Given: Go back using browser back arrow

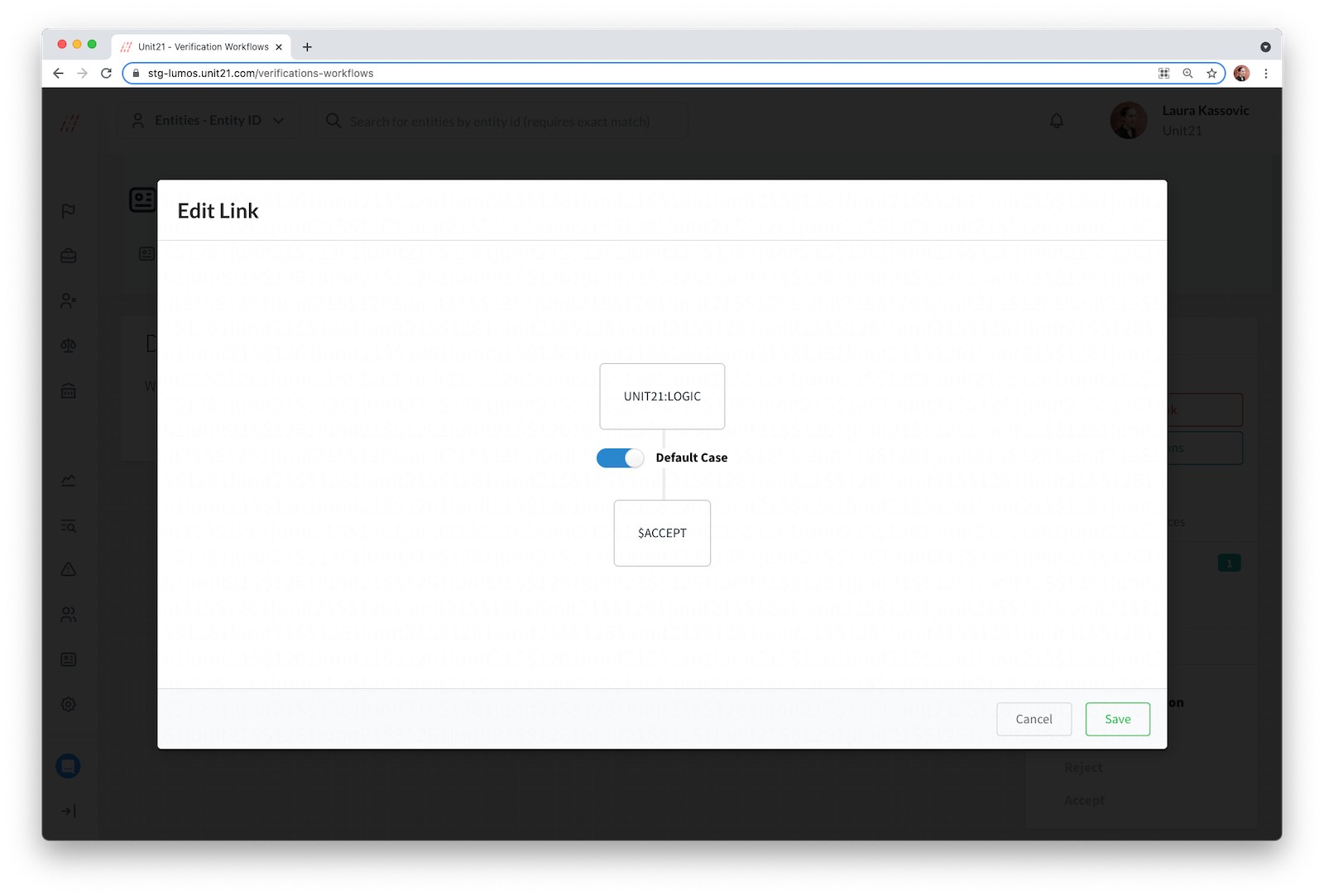Looking at the screenshot, I should (x=58, y=73).
